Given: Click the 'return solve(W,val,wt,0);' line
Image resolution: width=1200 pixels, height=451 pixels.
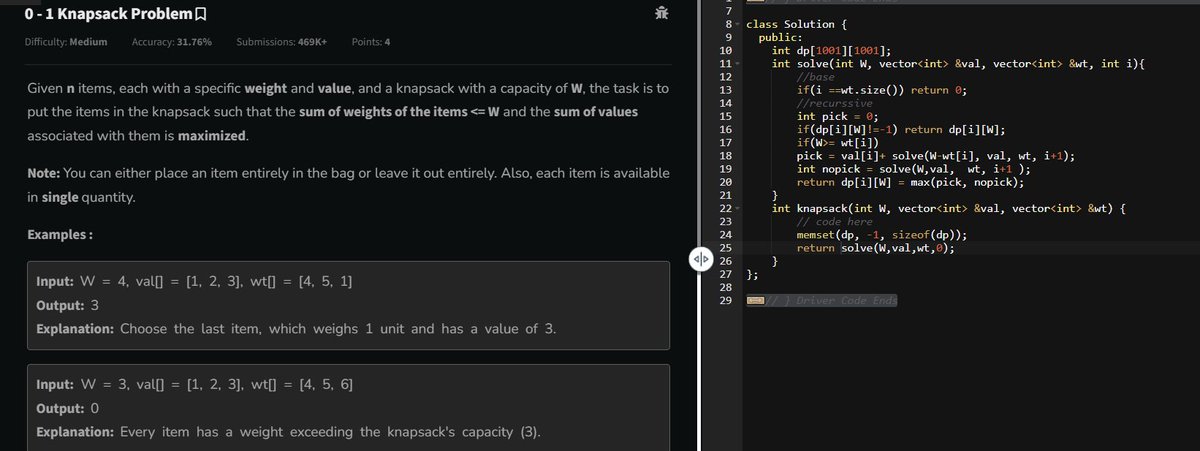Looking at the screenshot, I should pyautogui.click(x=875, y=248).
